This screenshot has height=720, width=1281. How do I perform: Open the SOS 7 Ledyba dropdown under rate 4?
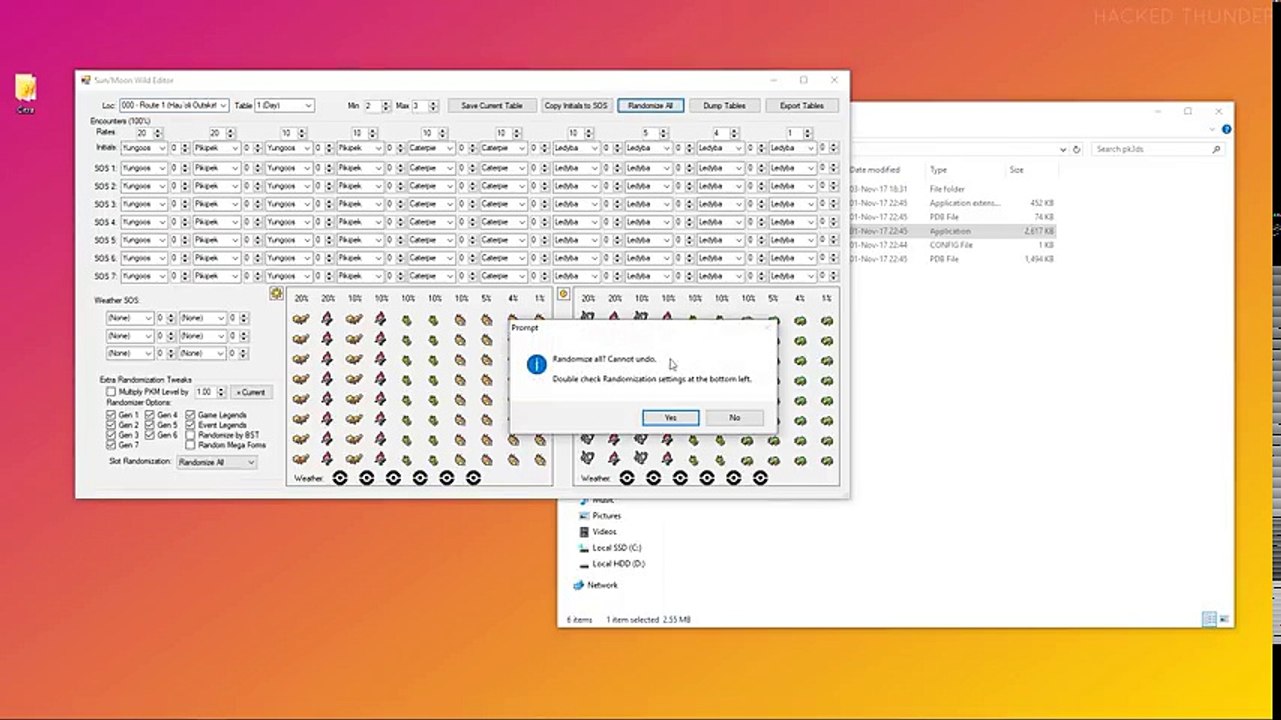pyautogui.click(x=721, y=276)
